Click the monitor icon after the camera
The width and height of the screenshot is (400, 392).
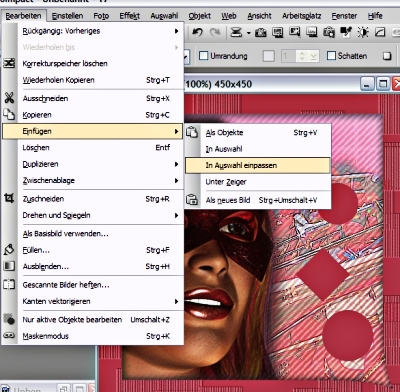pos(278,33)
